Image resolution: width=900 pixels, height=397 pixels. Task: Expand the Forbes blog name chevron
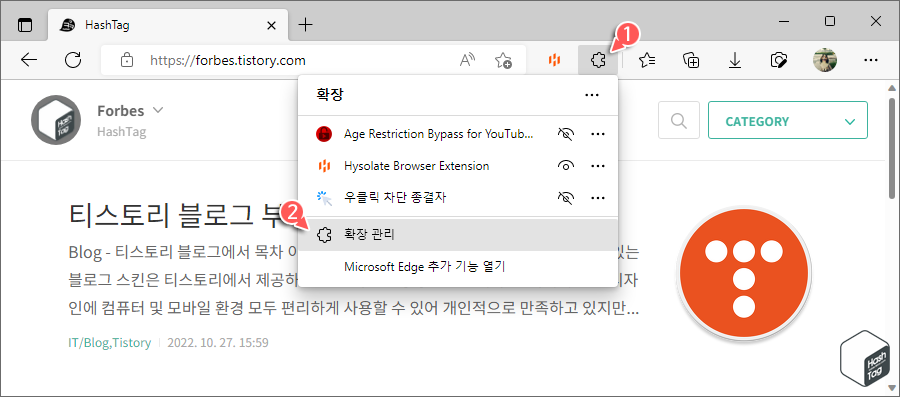click(159, 110)
